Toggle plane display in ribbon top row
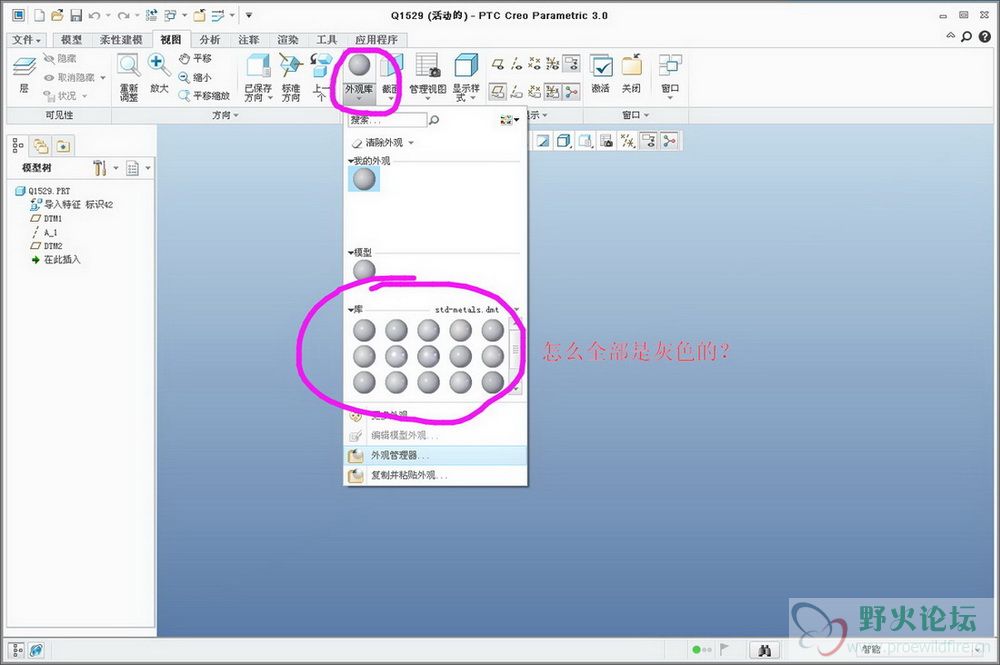The height and width of the screenshot is (665, 1000). 498,63
